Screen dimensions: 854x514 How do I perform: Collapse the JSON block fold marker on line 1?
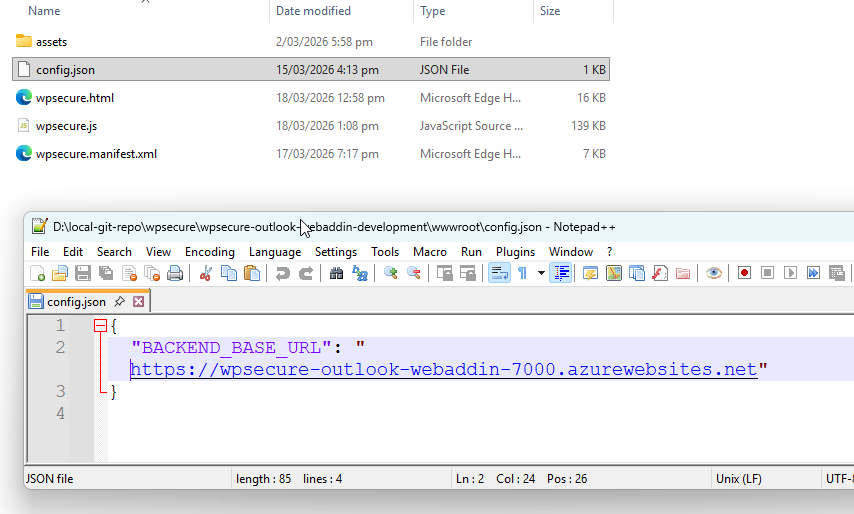pos(100,326)
